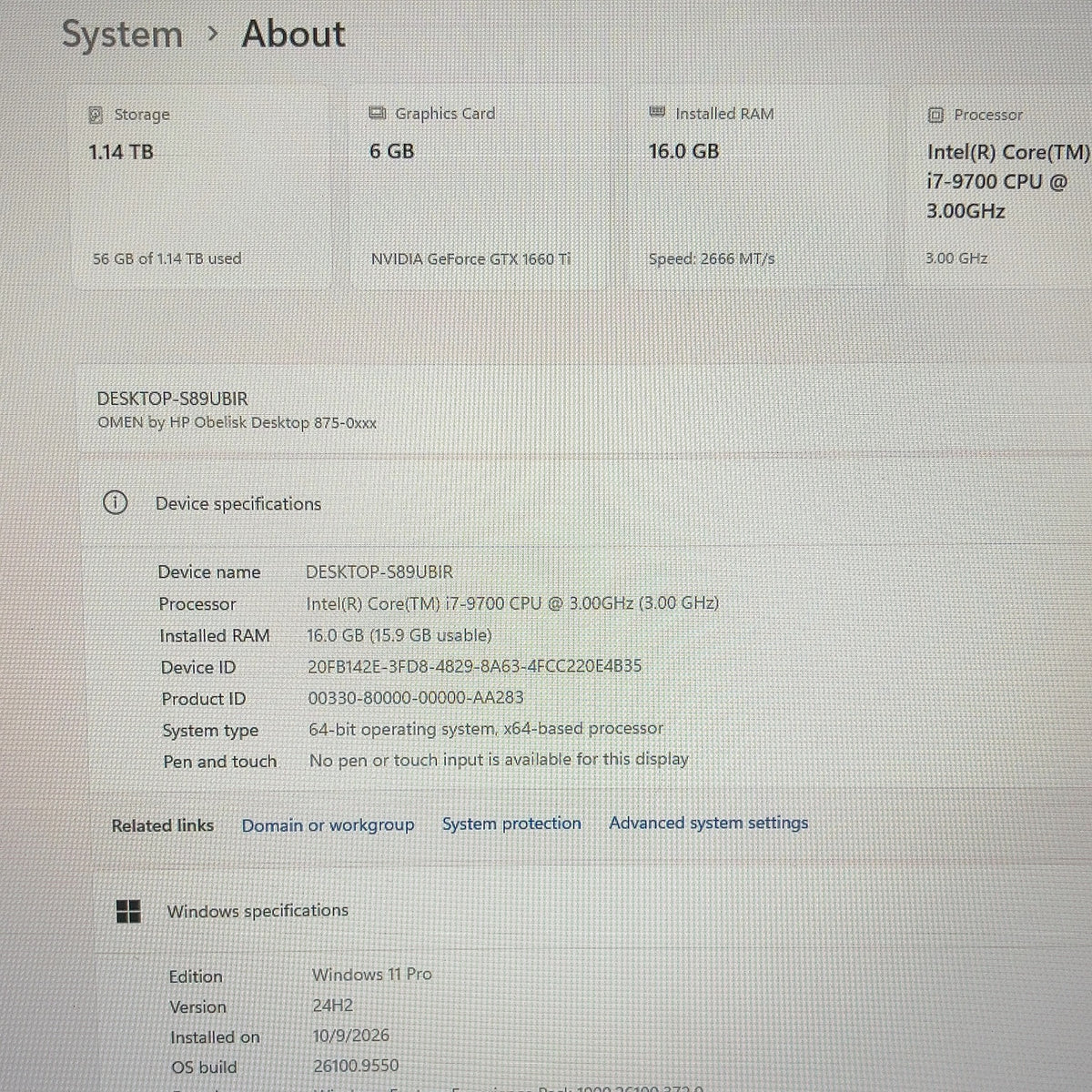The image size is (1092, 1092).
Task: Click the Processor chip icon
Action: tap(935, 115)
